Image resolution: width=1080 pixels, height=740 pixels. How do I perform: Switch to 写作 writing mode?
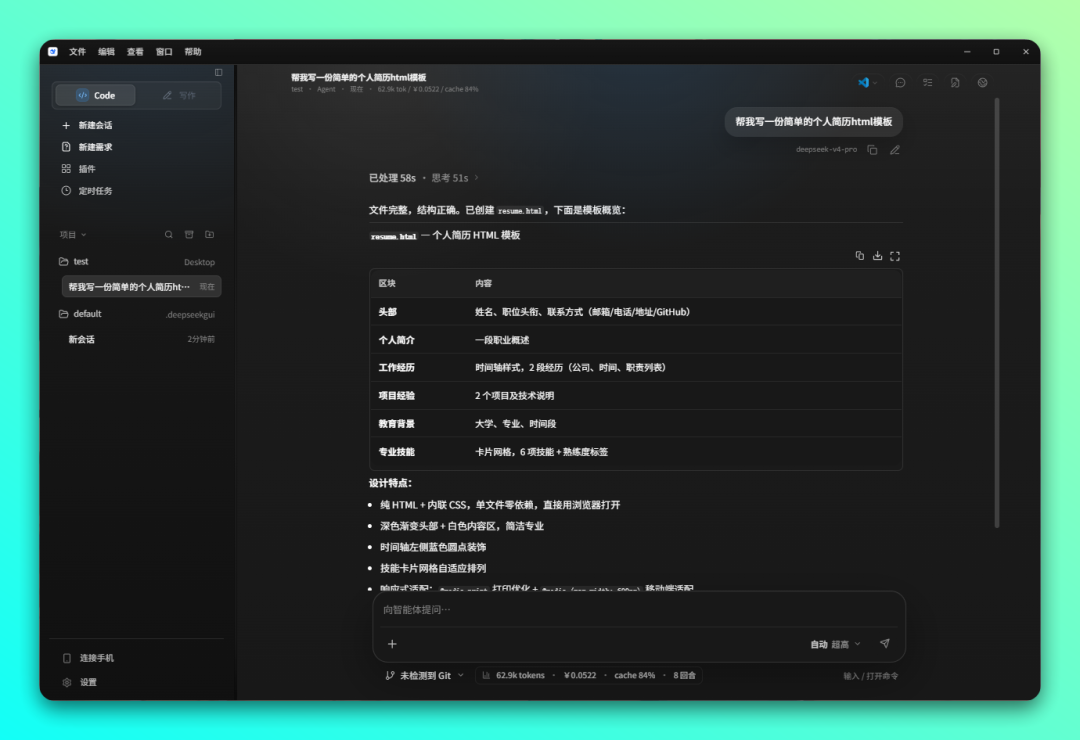(x=179, y=95)
